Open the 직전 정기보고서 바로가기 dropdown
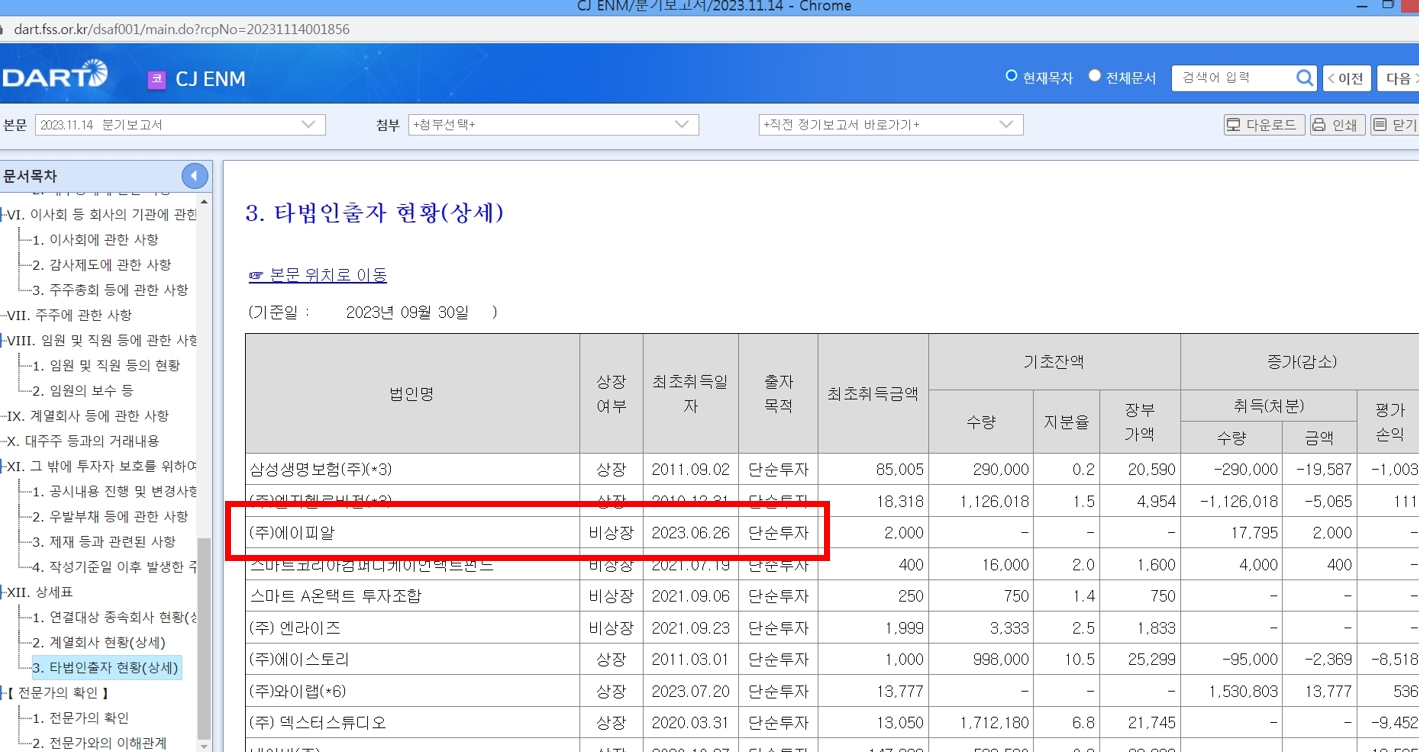The width and height of the screenshot is (1419, 752). point(891,125)
